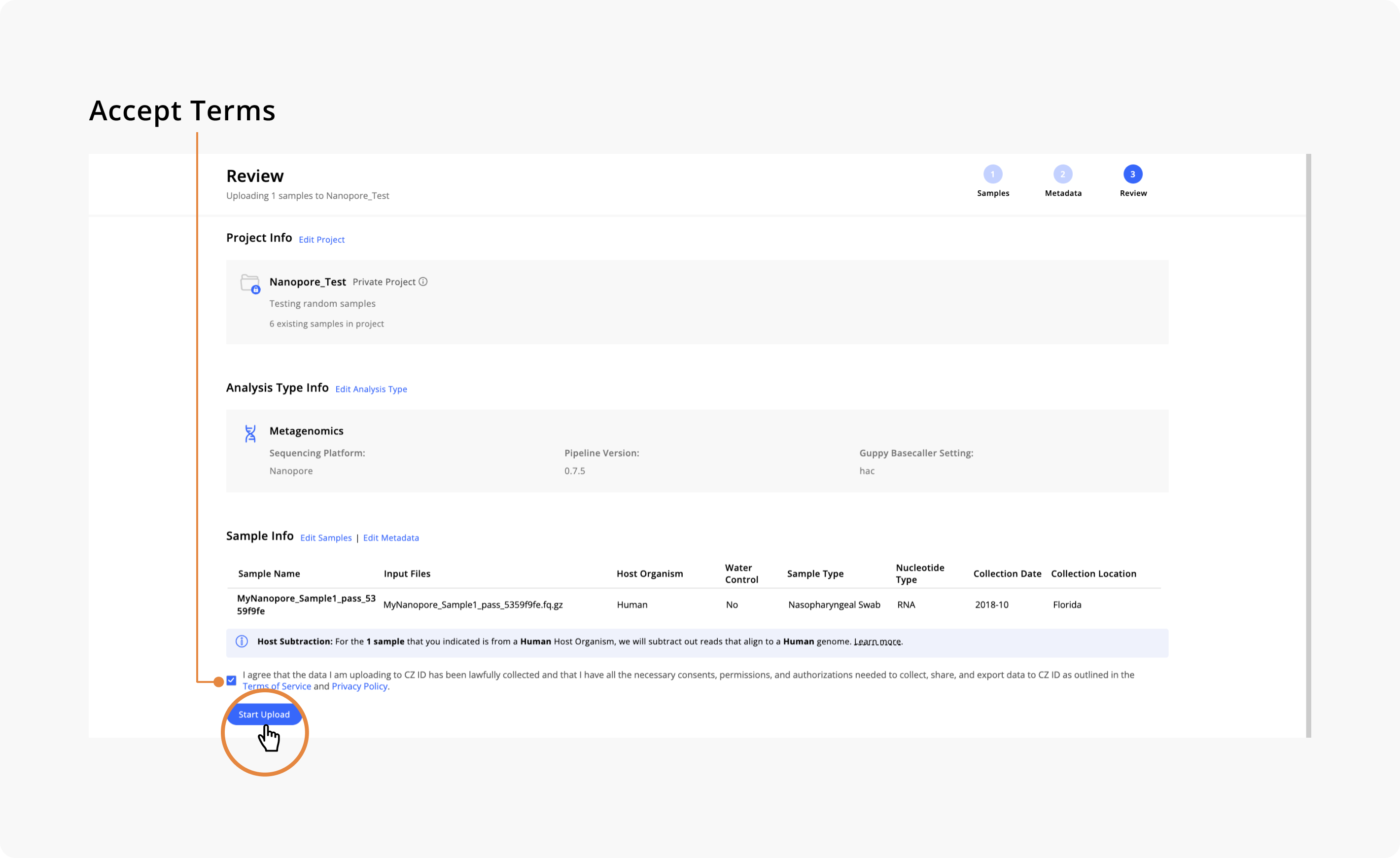
Task: Open the Edit Project link
Action: point(321,240)
